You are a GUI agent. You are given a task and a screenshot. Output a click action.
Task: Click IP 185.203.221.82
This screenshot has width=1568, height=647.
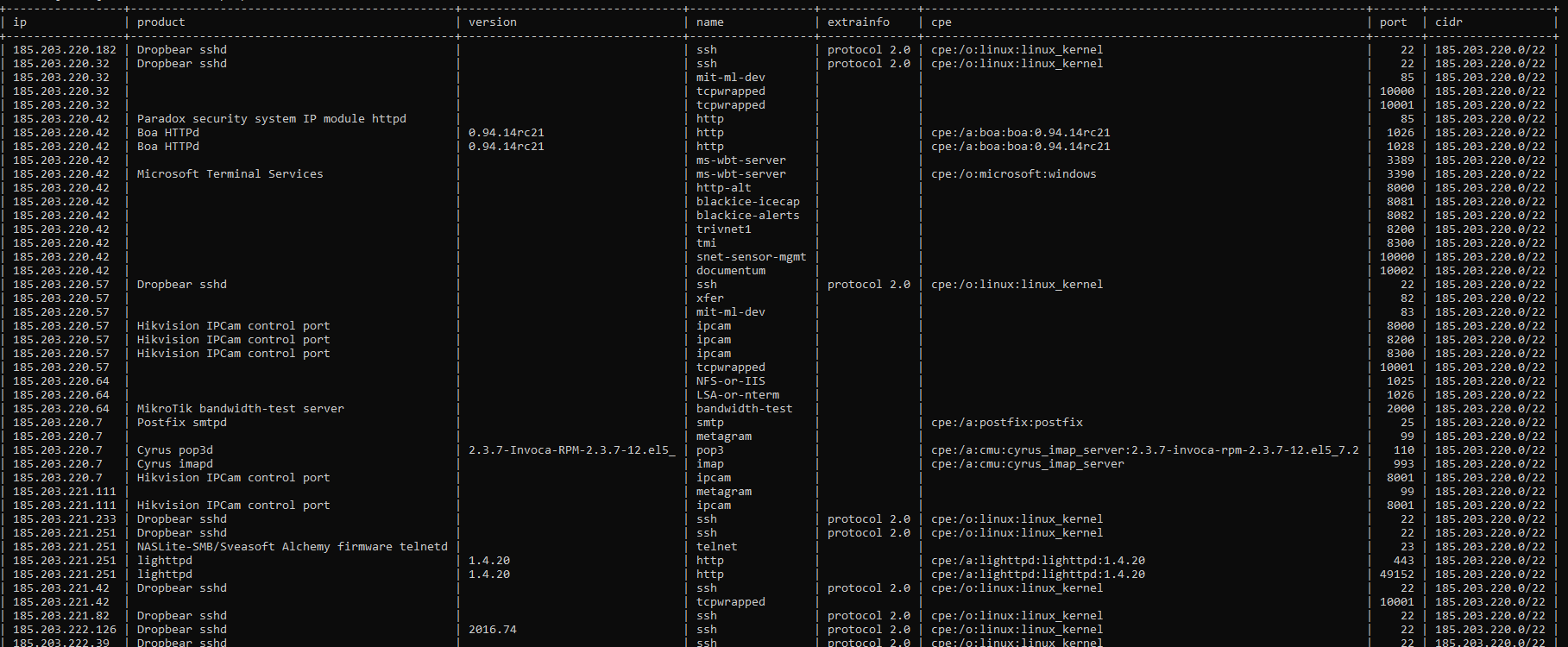(x=61, y=616)
